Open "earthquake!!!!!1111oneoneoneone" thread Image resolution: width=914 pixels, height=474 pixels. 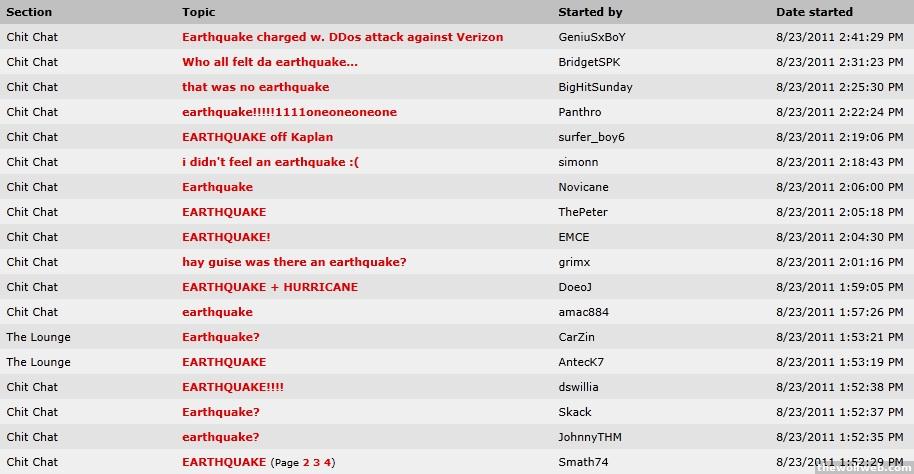(x=289, y=112)
